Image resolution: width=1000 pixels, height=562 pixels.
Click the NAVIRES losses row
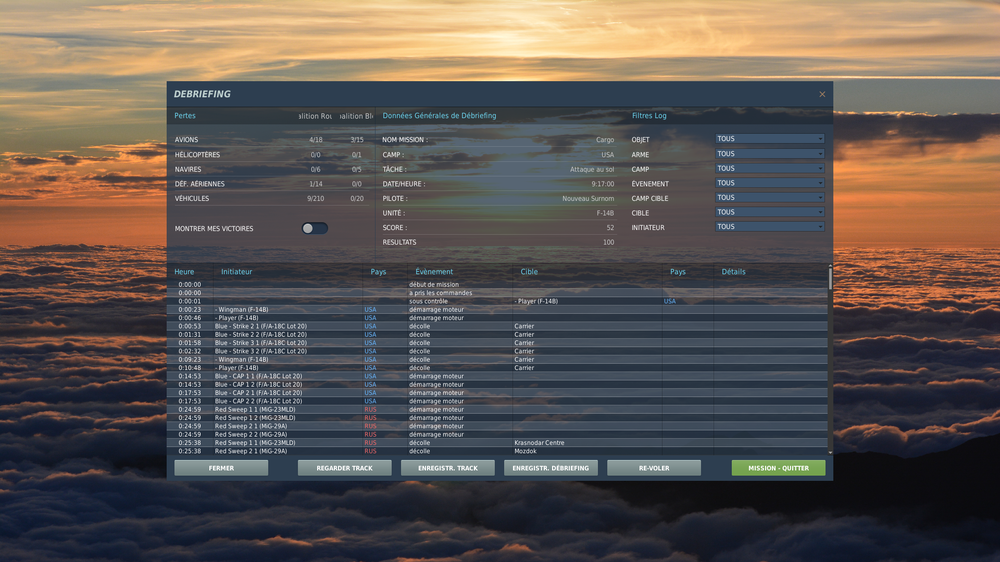click(270, 169)
